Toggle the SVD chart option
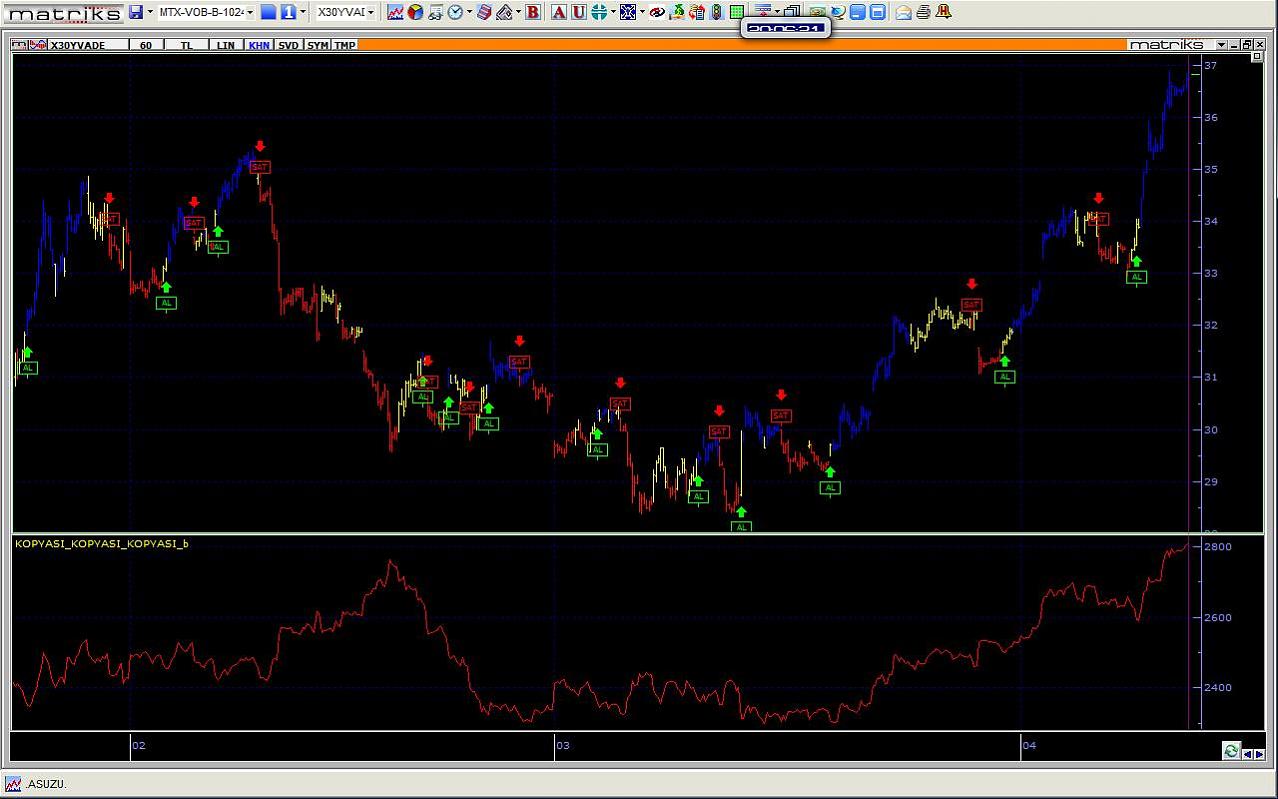This screenshot has height=799, width=1278. [288, 45]
